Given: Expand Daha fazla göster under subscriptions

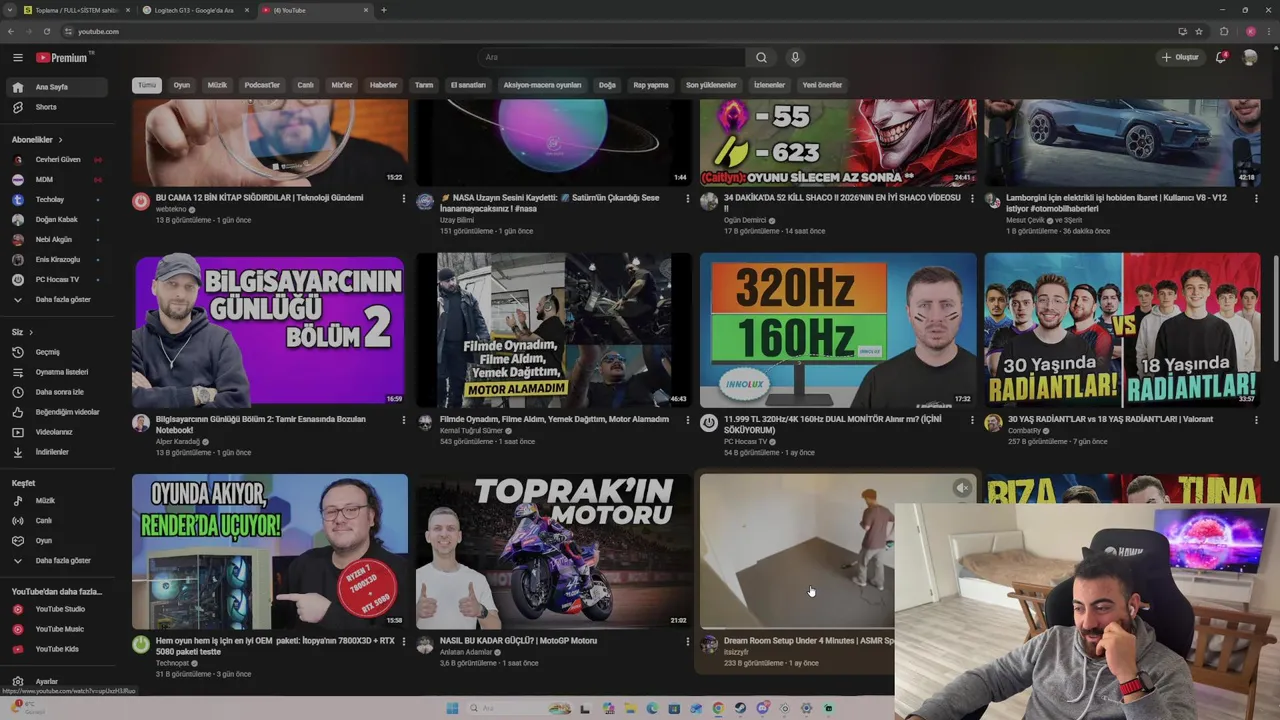Looking at the screenshot, I should click(x=58, y=299).
